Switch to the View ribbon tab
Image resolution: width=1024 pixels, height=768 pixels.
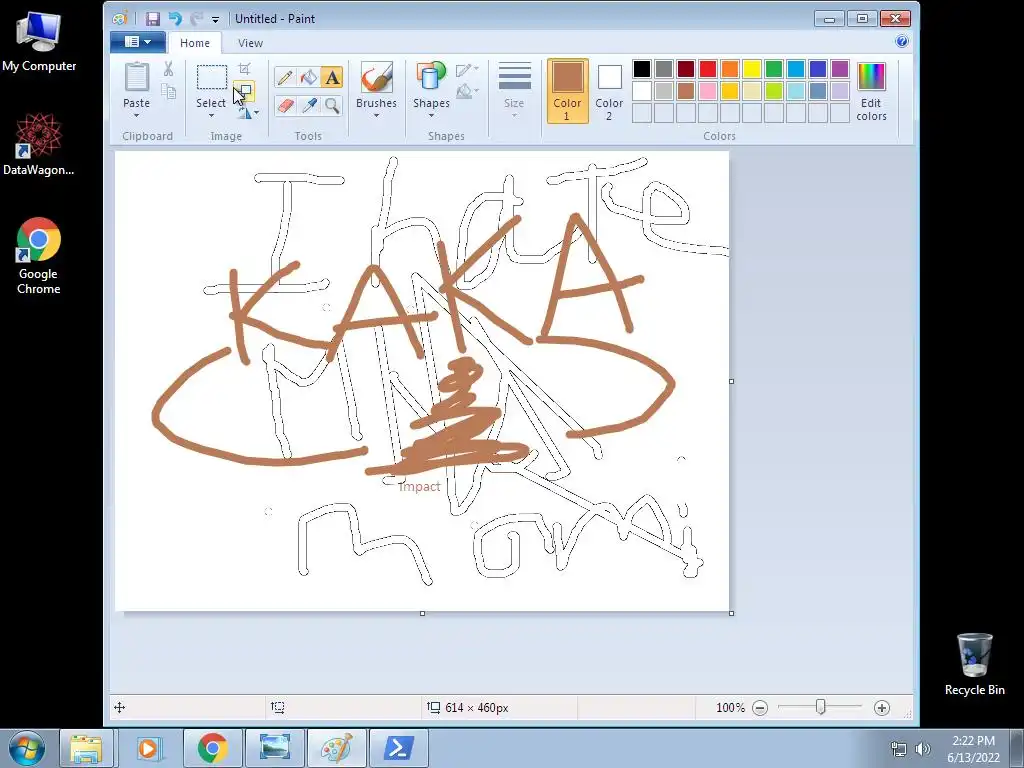250,43
